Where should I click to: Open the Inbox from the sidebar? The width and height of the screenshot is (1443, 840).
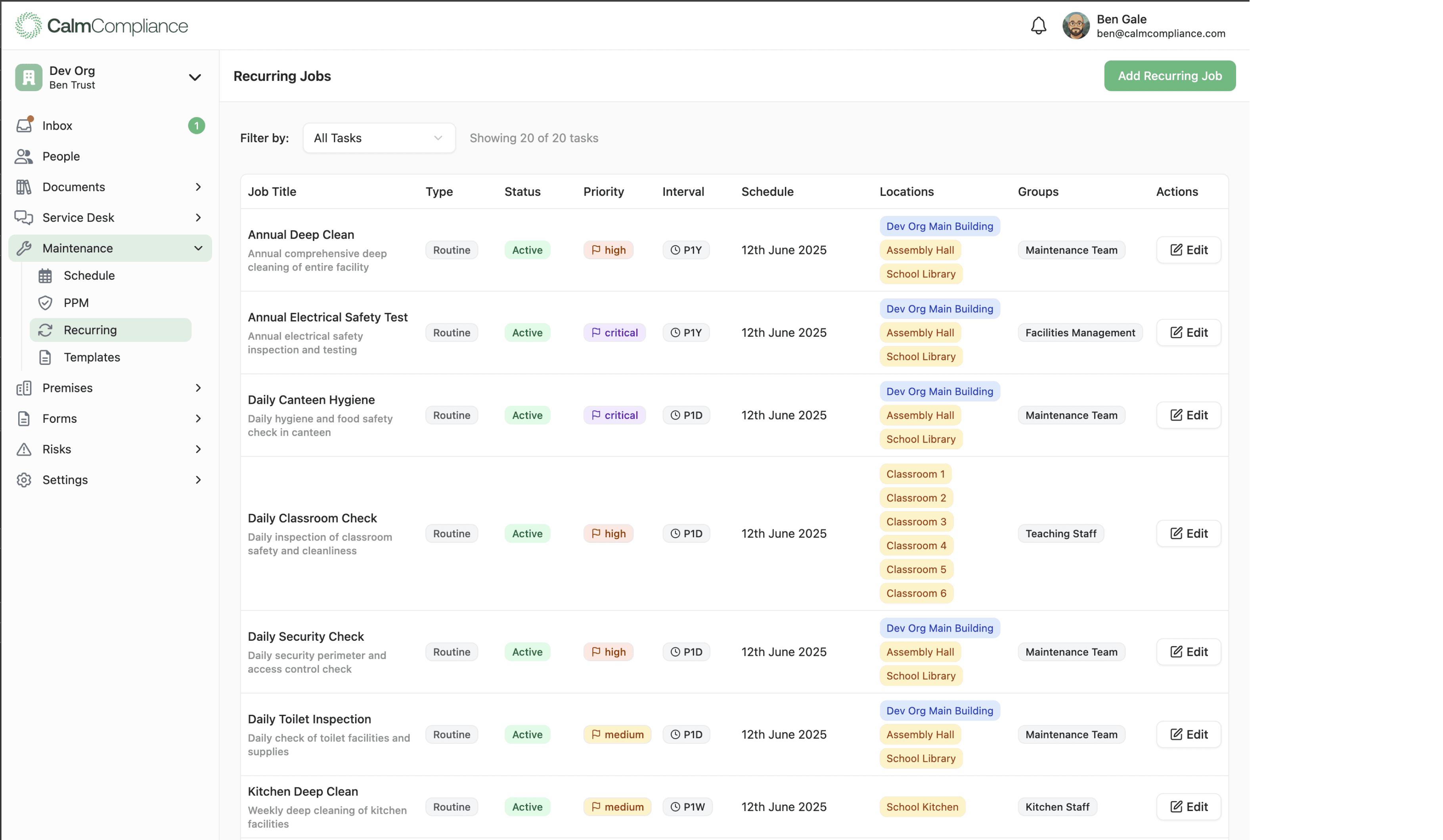(x=24, y=125)
